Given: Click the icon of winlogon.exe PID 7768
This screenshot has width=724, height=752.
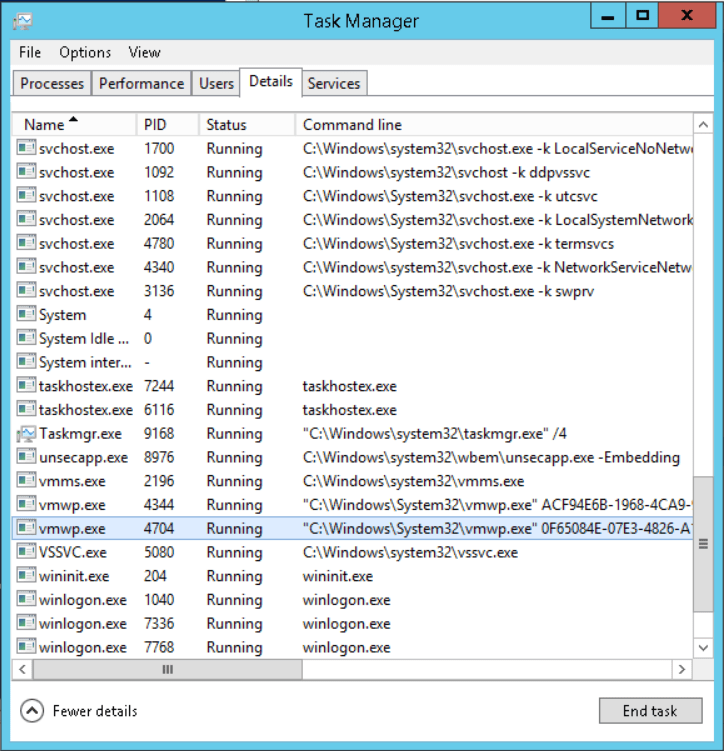Looking at the screenshot, I should tap(26, 647).
